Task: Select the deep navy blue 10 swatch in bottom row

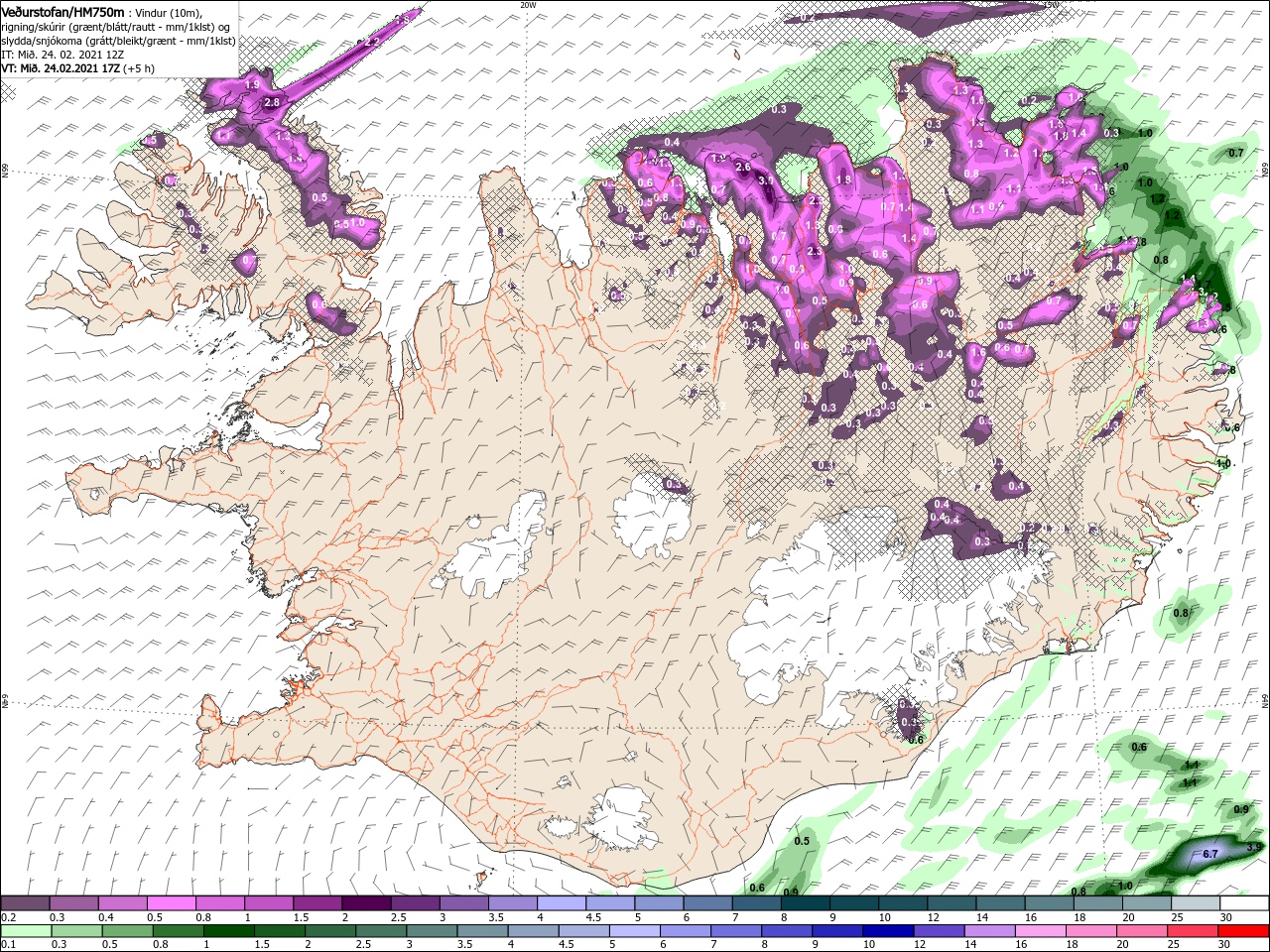Action: pyautogui.click(x=887, y=930)
